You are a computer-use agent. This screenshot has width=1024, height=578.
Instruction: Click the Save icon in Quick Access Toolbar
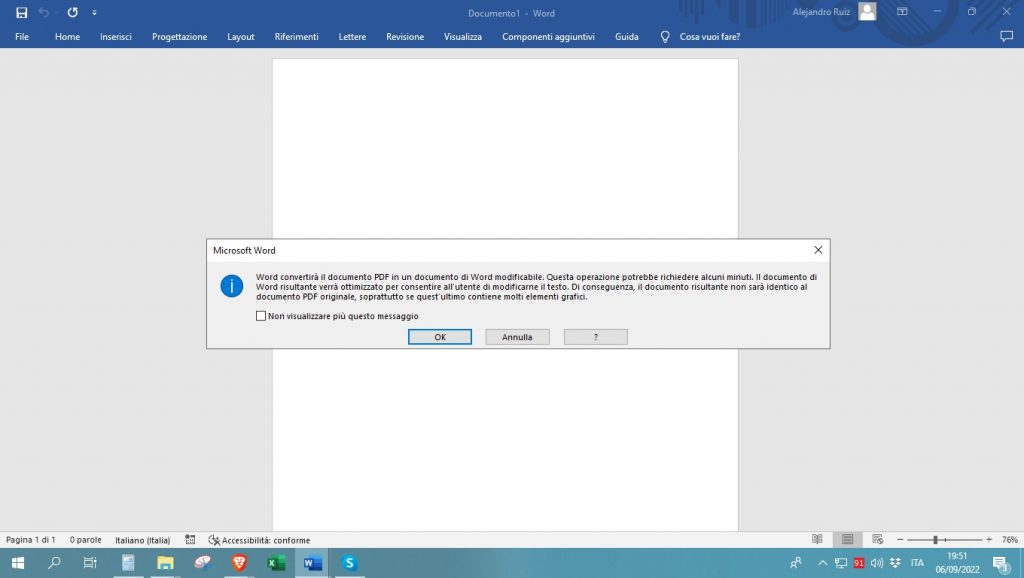[22, 13]
